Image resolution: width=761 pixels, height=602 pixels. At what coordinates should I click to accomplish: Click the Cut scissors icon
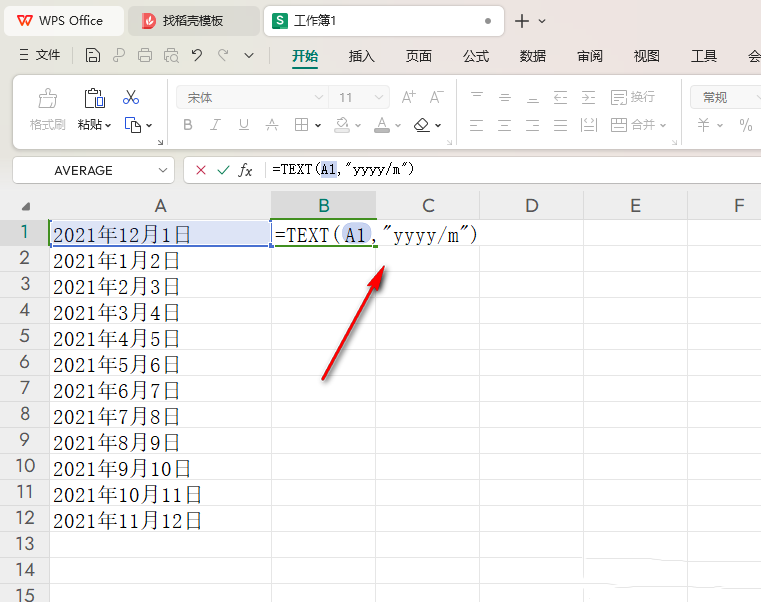(x=131, y=97)
